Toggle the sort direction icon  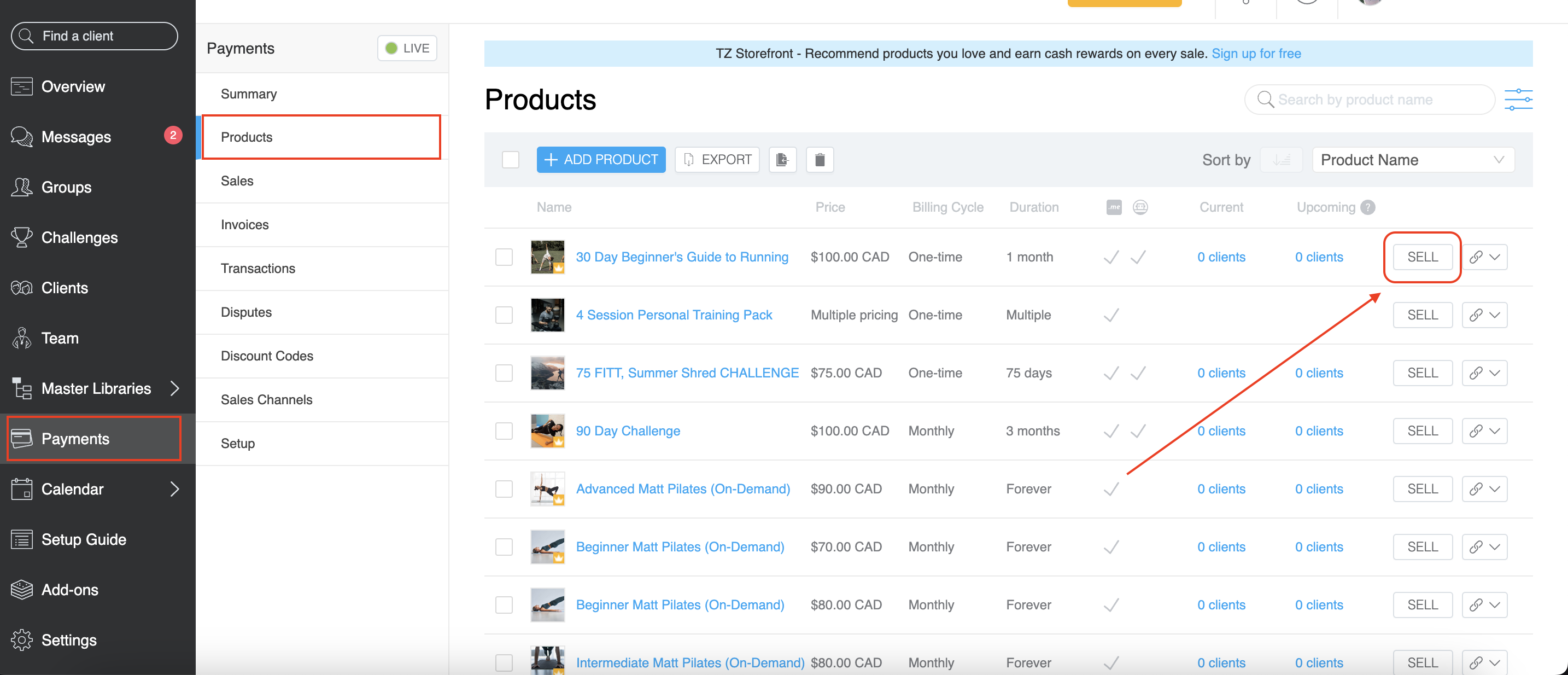coord(1280,160)
